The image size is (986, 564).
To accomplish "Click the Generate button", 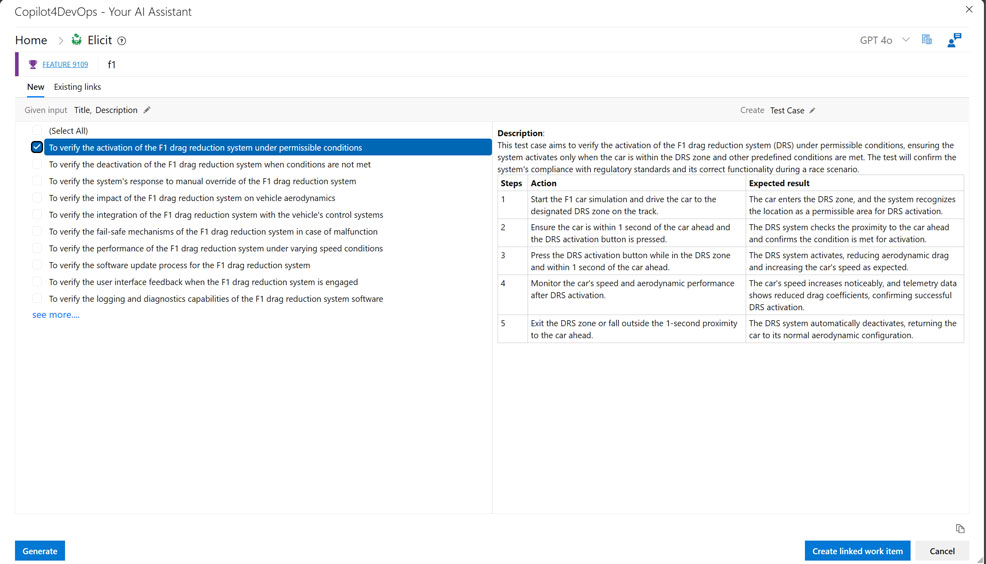I will pos(40,551).
